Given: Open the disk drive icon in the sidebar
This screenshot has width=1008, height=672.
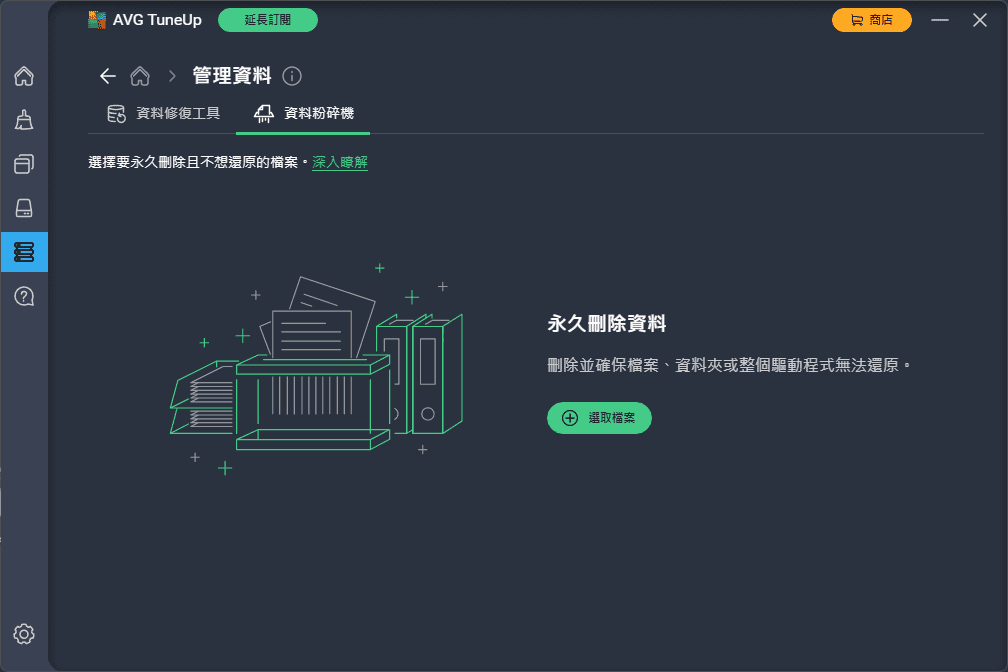Looking at the screenshot, I should pos(24,208).
